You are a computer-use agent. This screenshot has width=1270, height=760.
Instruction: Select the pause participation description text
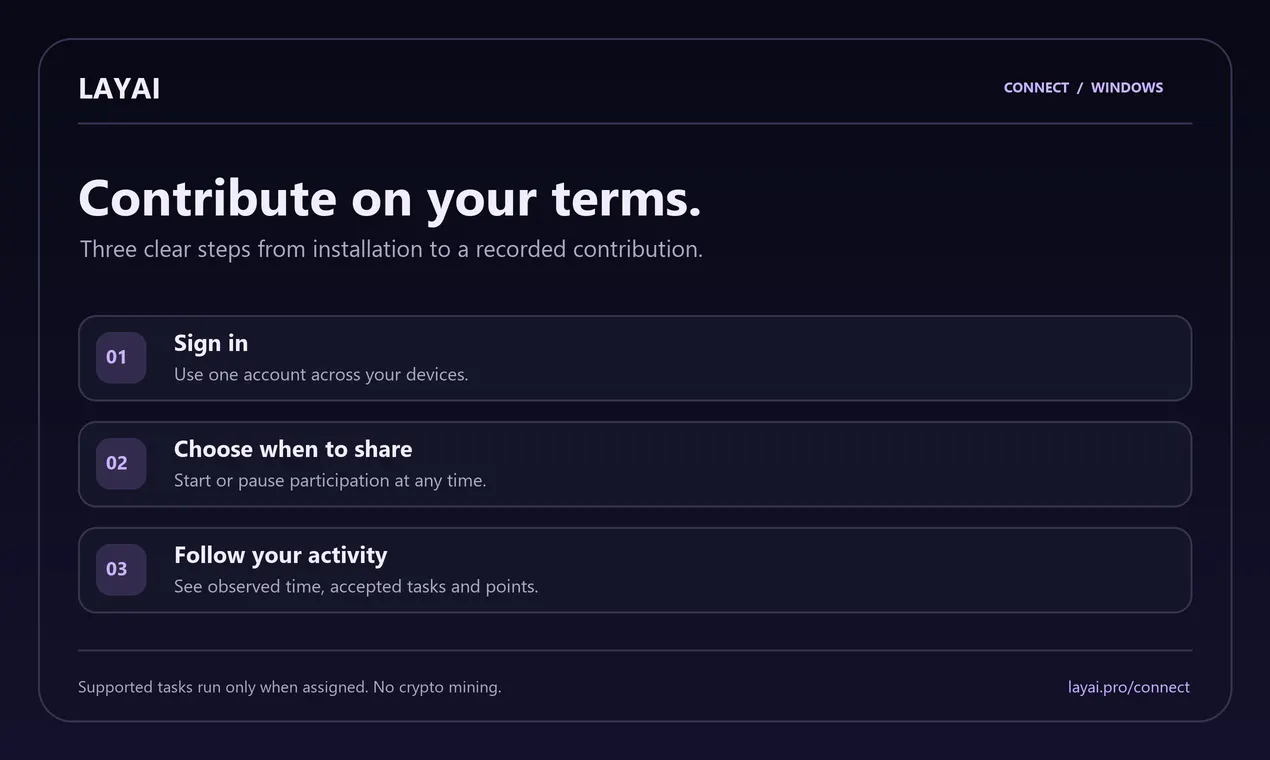pyautogui.click(x=330, y=481)
